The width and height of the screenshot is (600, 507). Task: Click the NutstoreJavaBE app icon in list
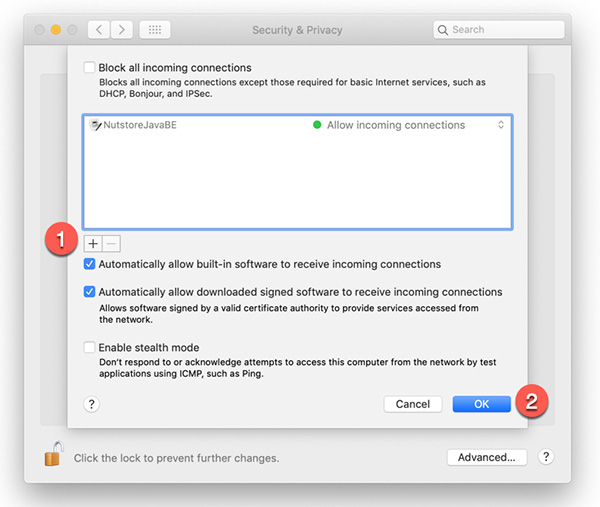coord(96,126)
